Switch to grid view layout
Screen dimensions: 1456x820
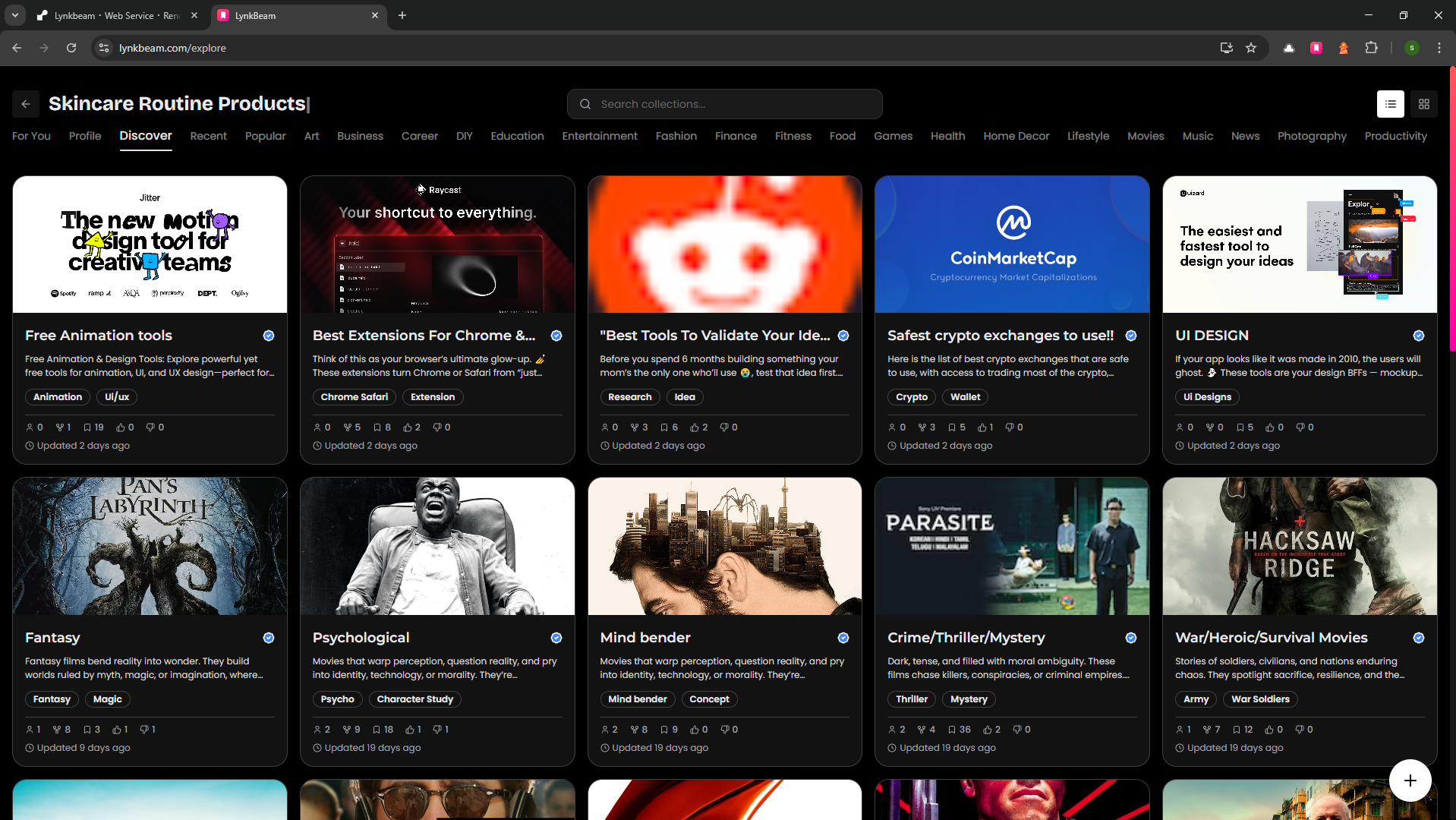(1424, 104)
